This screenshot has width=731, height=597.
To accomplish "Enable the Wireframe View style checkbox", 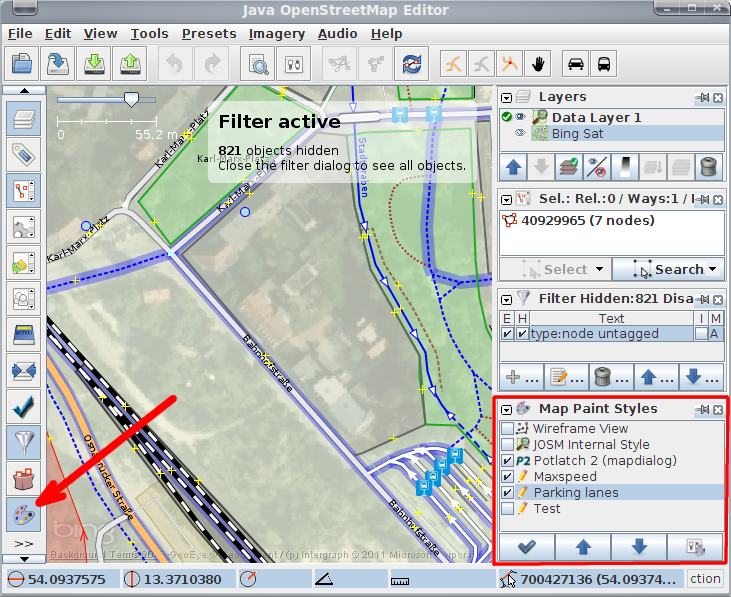I will 508,429.
